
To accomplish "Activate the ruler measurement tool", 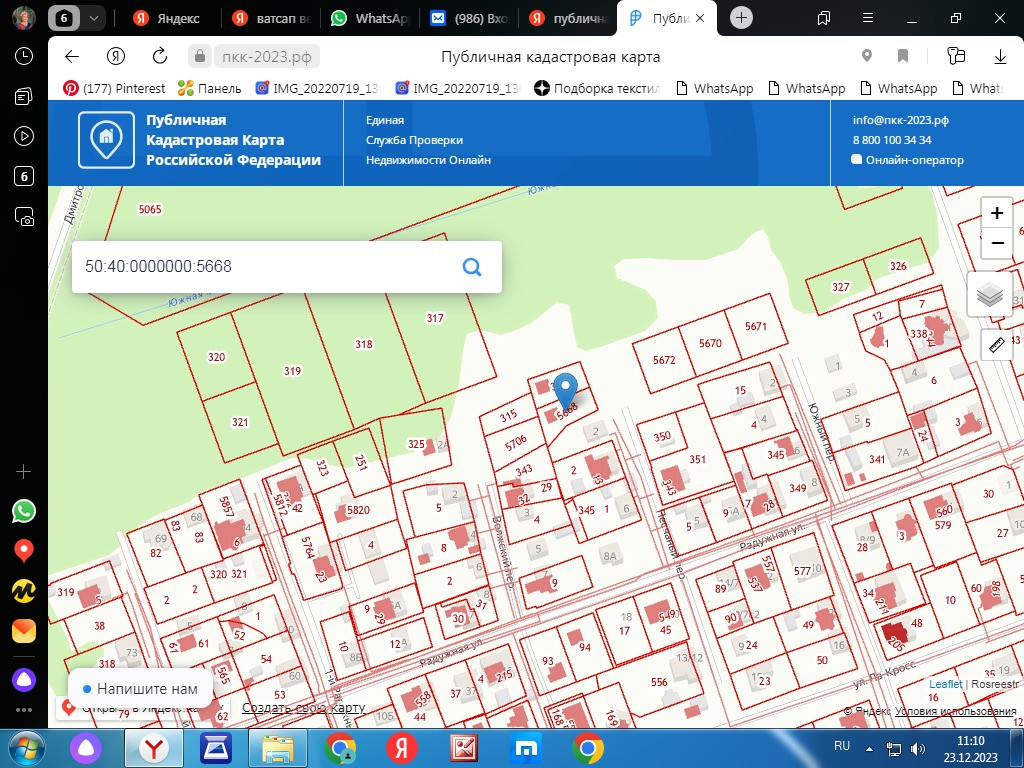I will click(x=996, y=344).
